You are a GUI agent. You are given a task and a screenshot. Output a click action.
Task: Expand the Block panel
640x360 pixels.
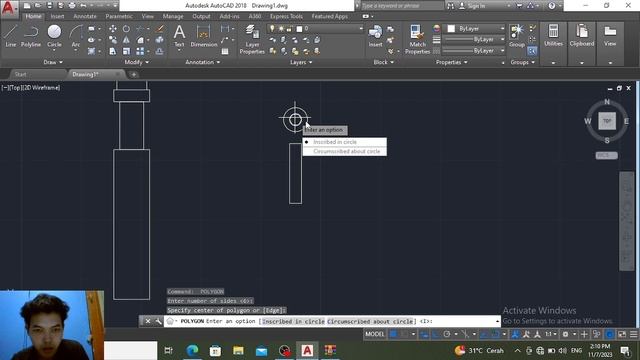coord(384,62)
